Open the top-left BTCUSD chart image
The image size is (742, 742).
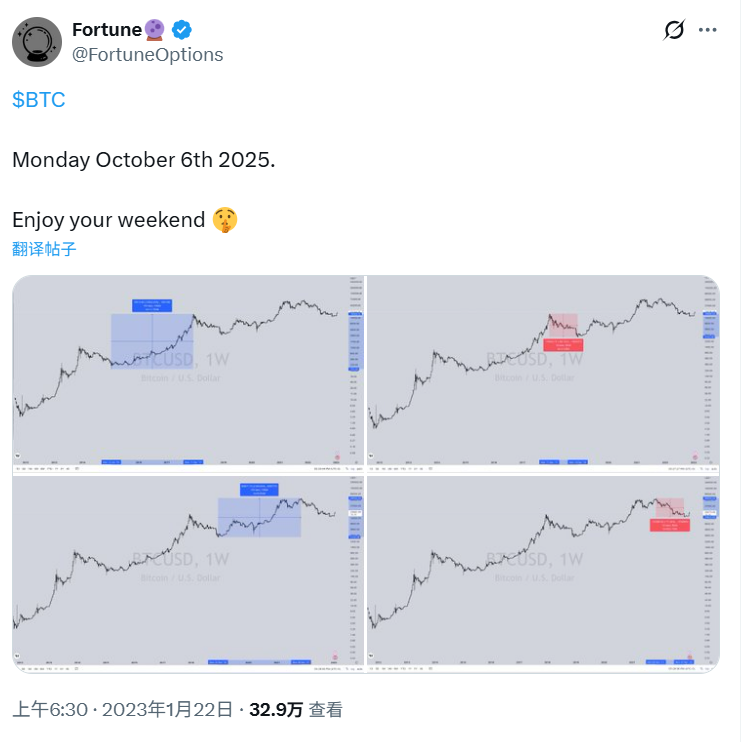tap(189, 373)
